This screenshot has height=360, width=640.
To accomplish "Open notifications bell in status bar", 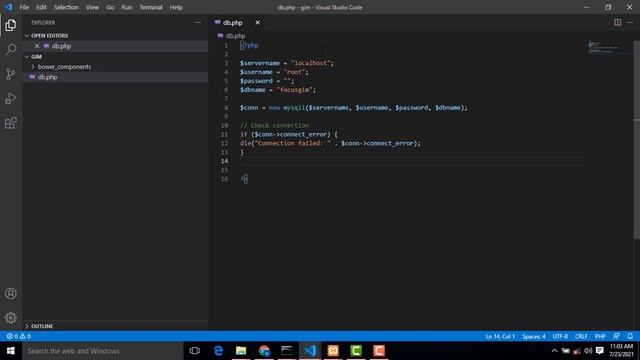I will click(x=630, y=336).
